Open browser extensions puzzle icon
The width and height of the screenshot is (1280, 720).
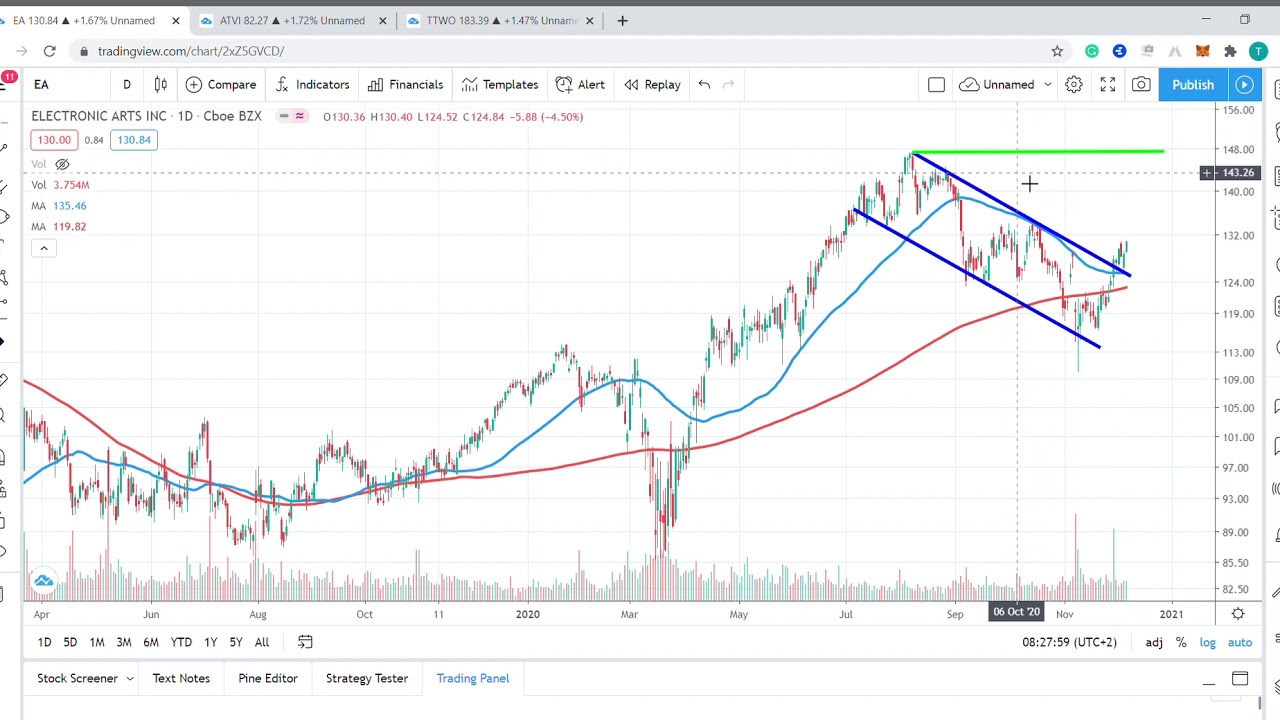coord(1230,51)
